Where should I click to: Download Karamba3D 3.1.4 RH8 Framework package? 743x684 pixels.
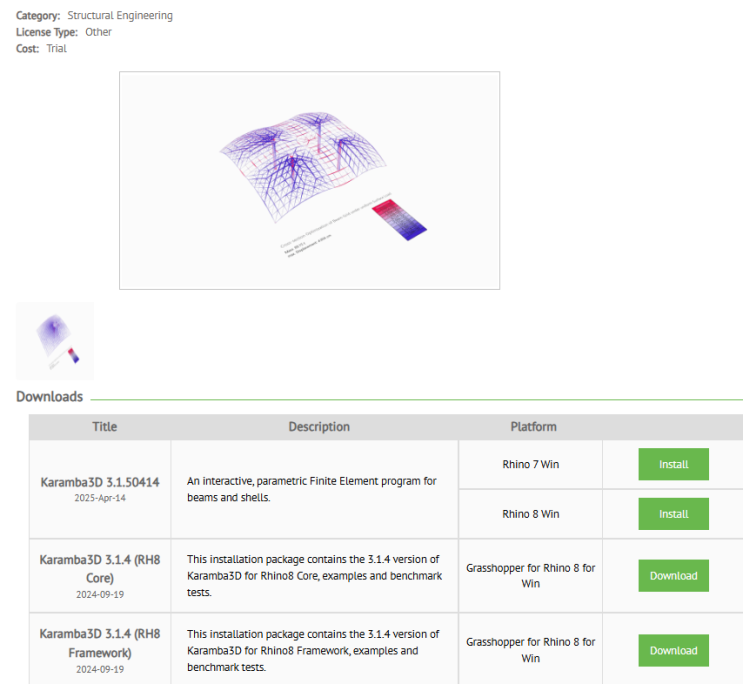(x=673, y=650)
